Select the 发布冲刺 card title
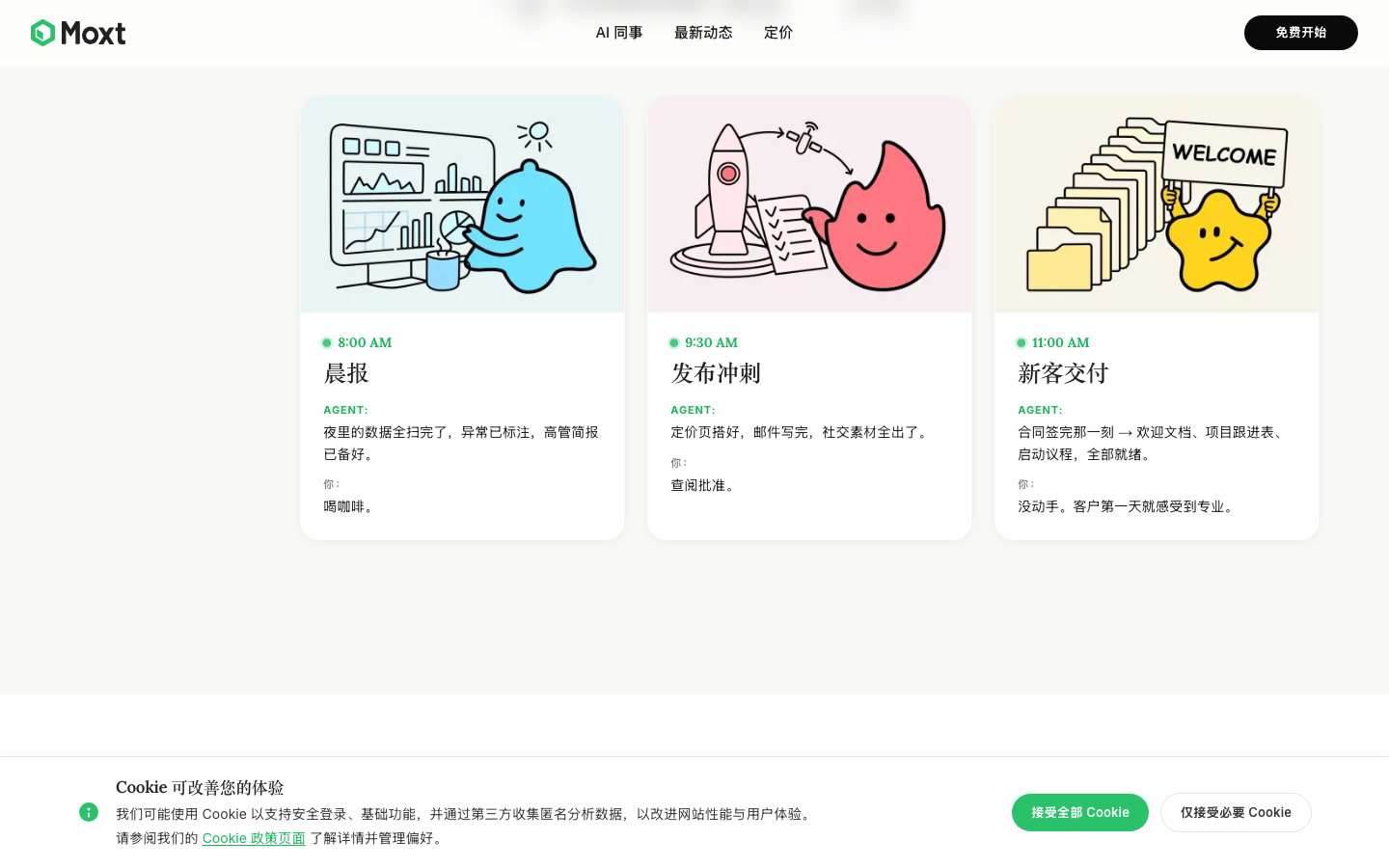The height and width of the screenshot is (868, 1389). pyautogui.click(x=716, y=373)
